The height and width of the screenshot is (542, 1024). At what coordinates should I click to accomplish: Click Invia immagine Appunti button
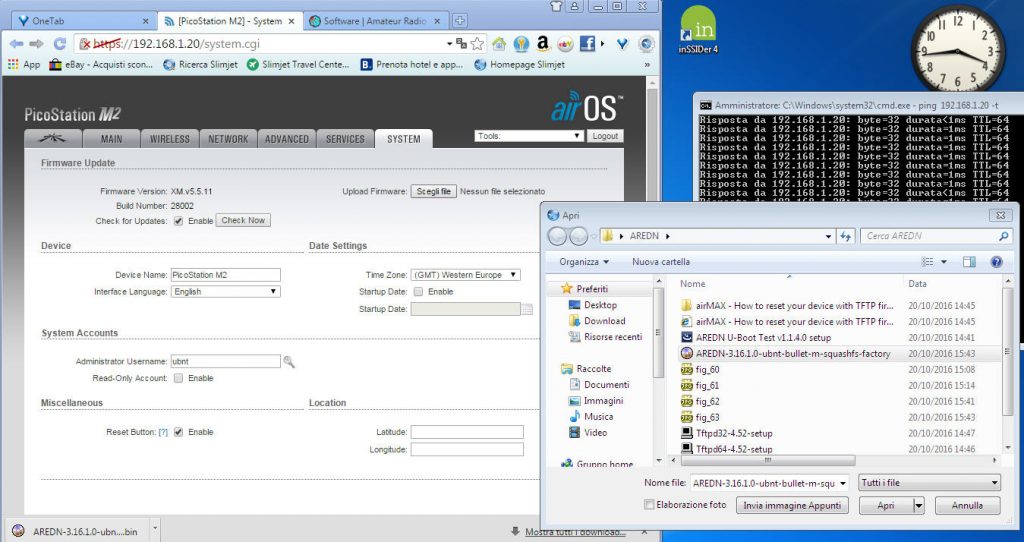coord(792,505)
